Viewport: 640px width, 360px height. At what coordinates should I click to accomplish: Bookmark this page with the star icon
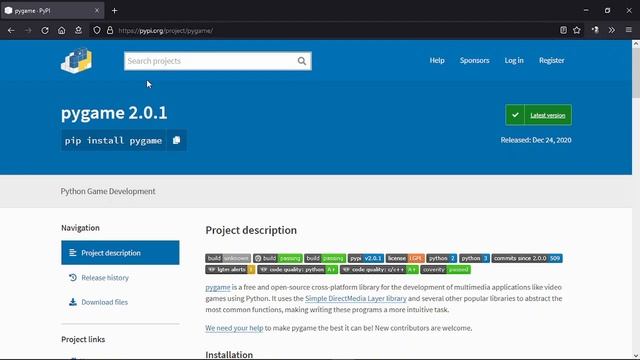click(577, 30)
